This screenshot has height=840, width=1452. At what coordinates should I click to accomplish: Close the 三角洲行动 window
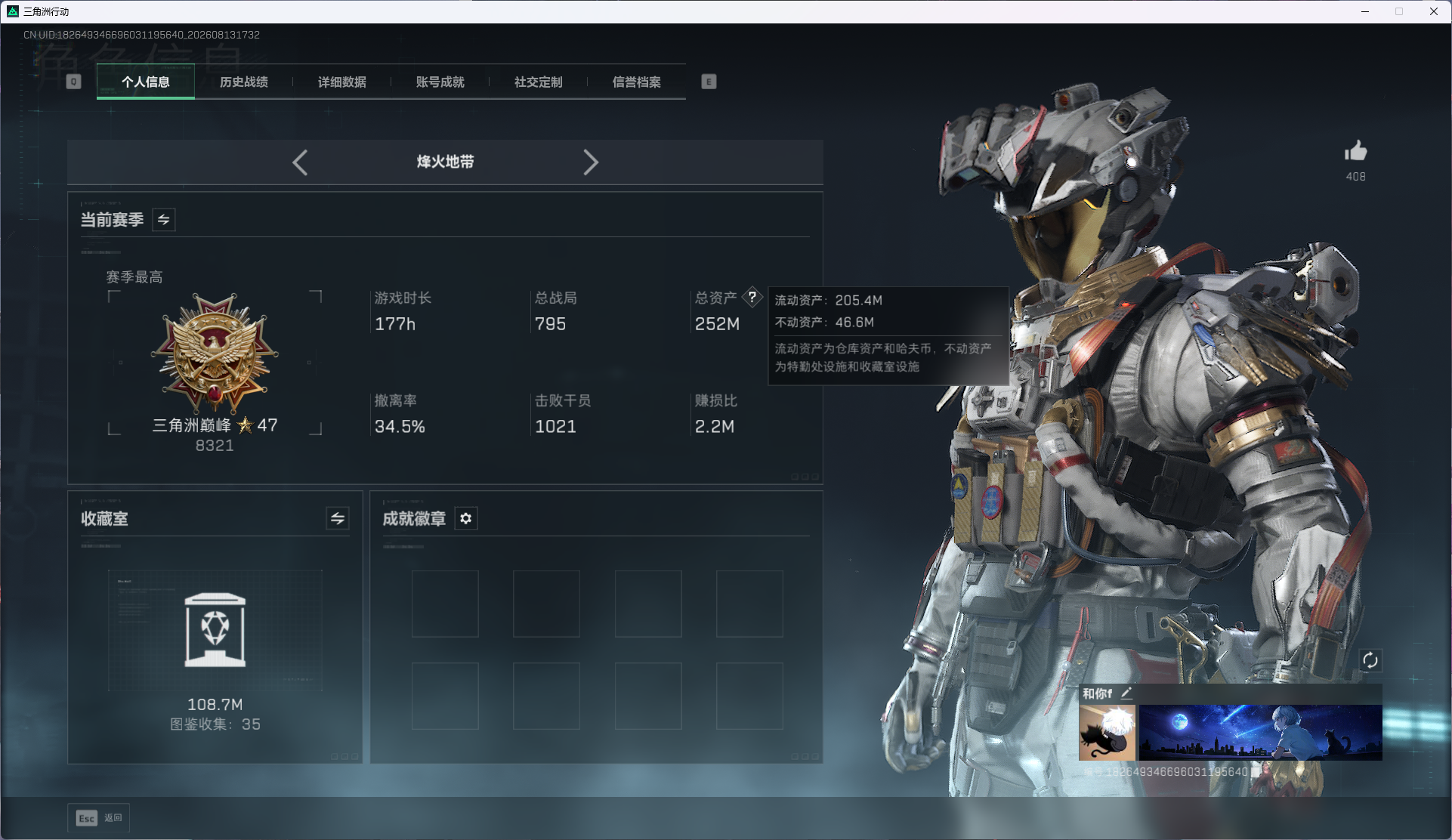pyautogui.click(x=1434, y=11)
